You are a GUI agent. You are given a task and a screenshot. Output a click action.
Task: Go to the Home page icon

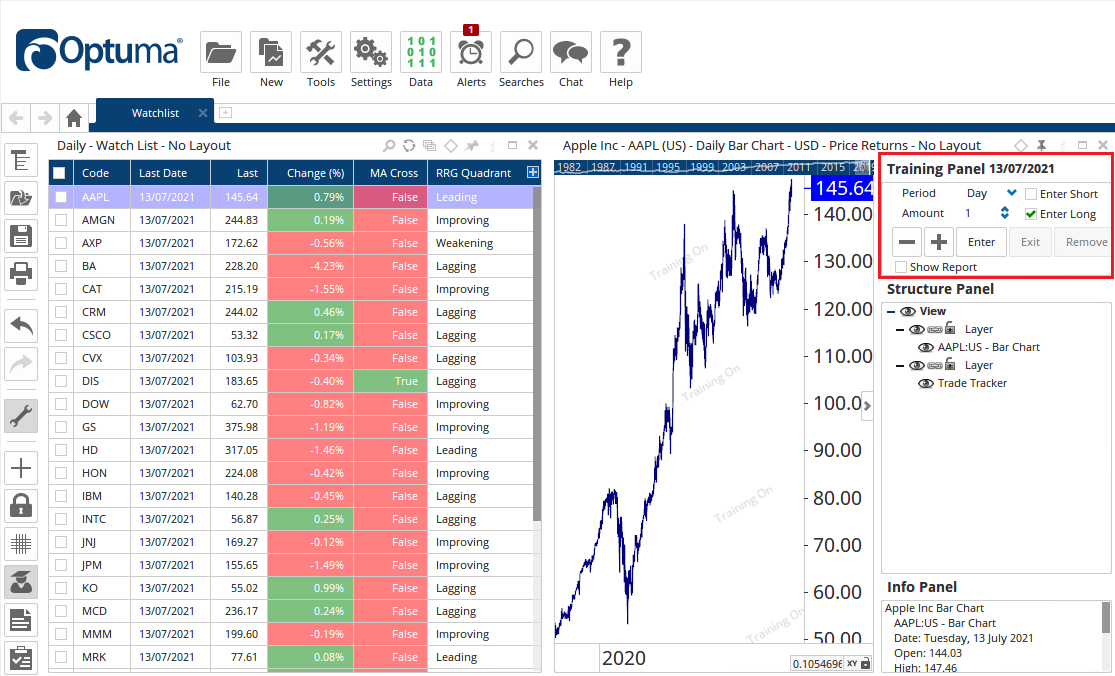[73, 117]
